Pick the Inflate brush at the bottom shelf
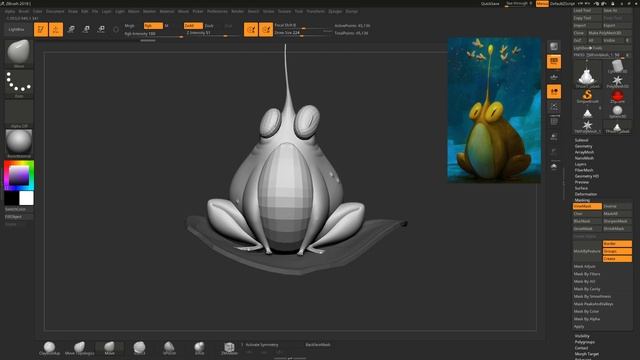This screenshot has height=360, width=640. [x=199, y=348]
